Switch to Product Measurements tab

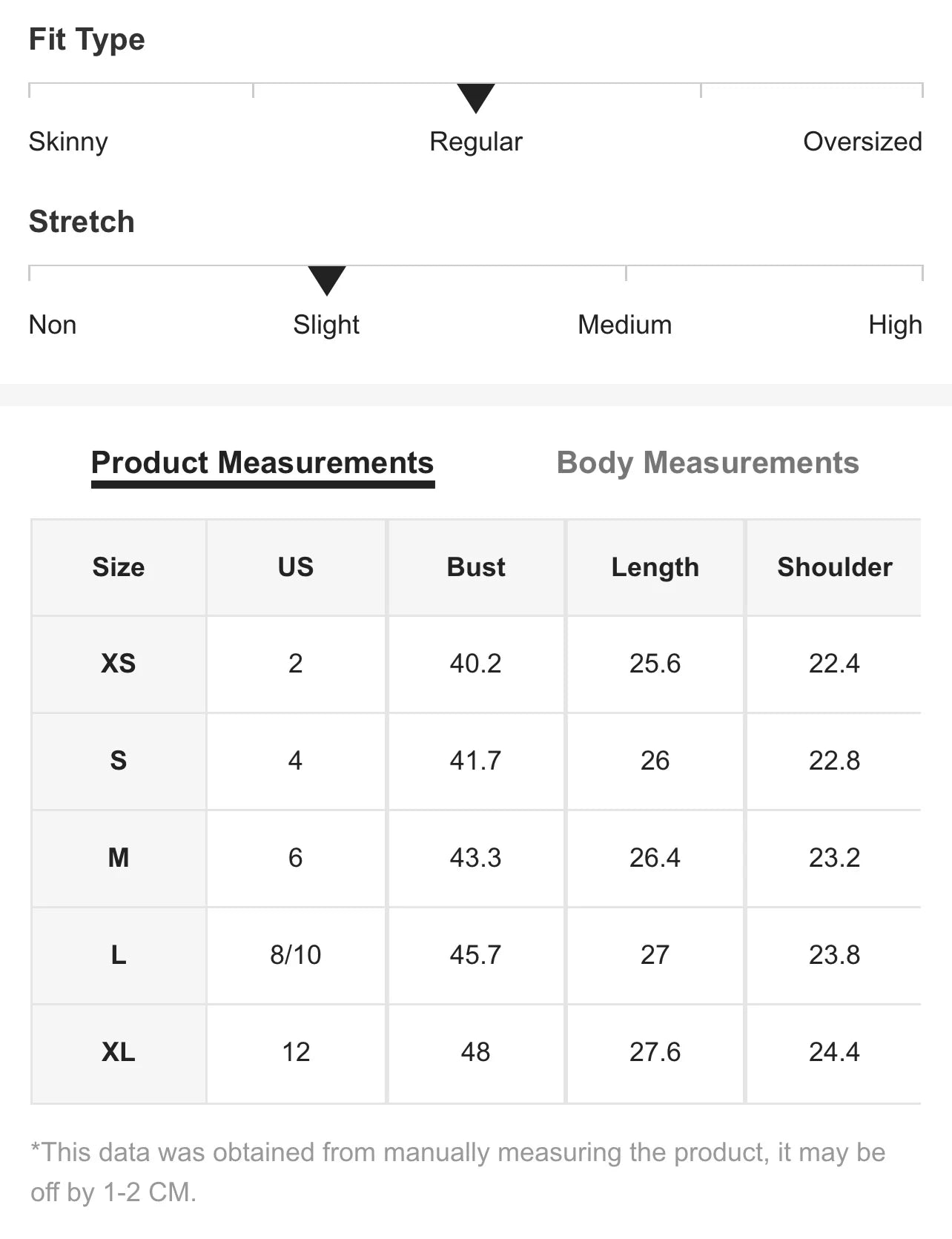(262, 463)
